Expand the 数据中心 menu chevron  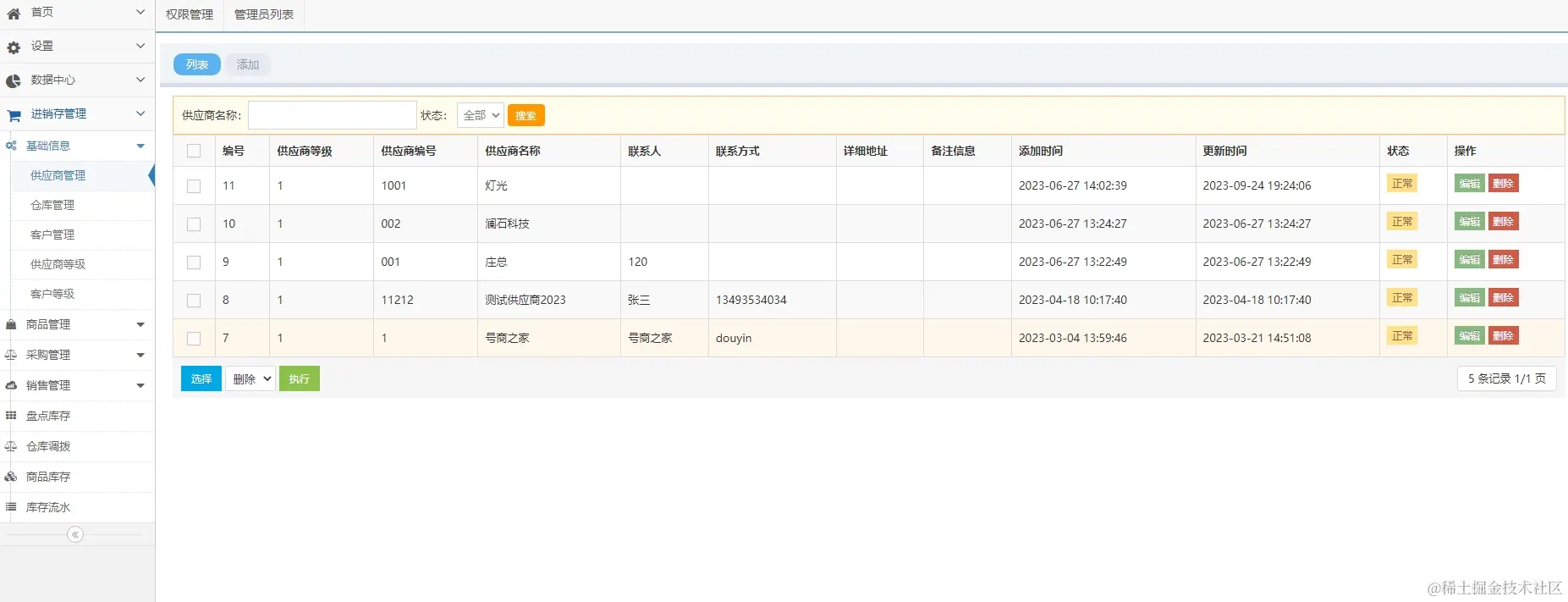point(140,80)
